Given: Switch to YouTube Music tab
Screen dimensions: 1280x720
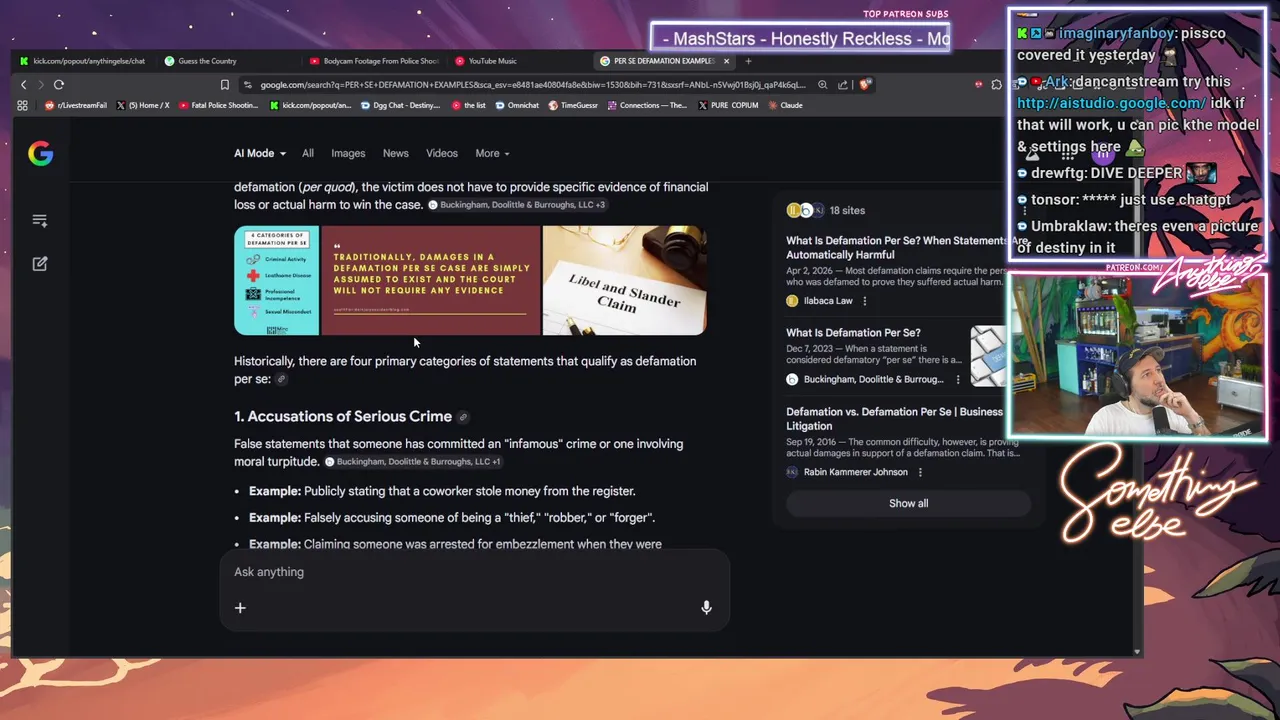Looking at the screenshot, I should coord(492,61).
